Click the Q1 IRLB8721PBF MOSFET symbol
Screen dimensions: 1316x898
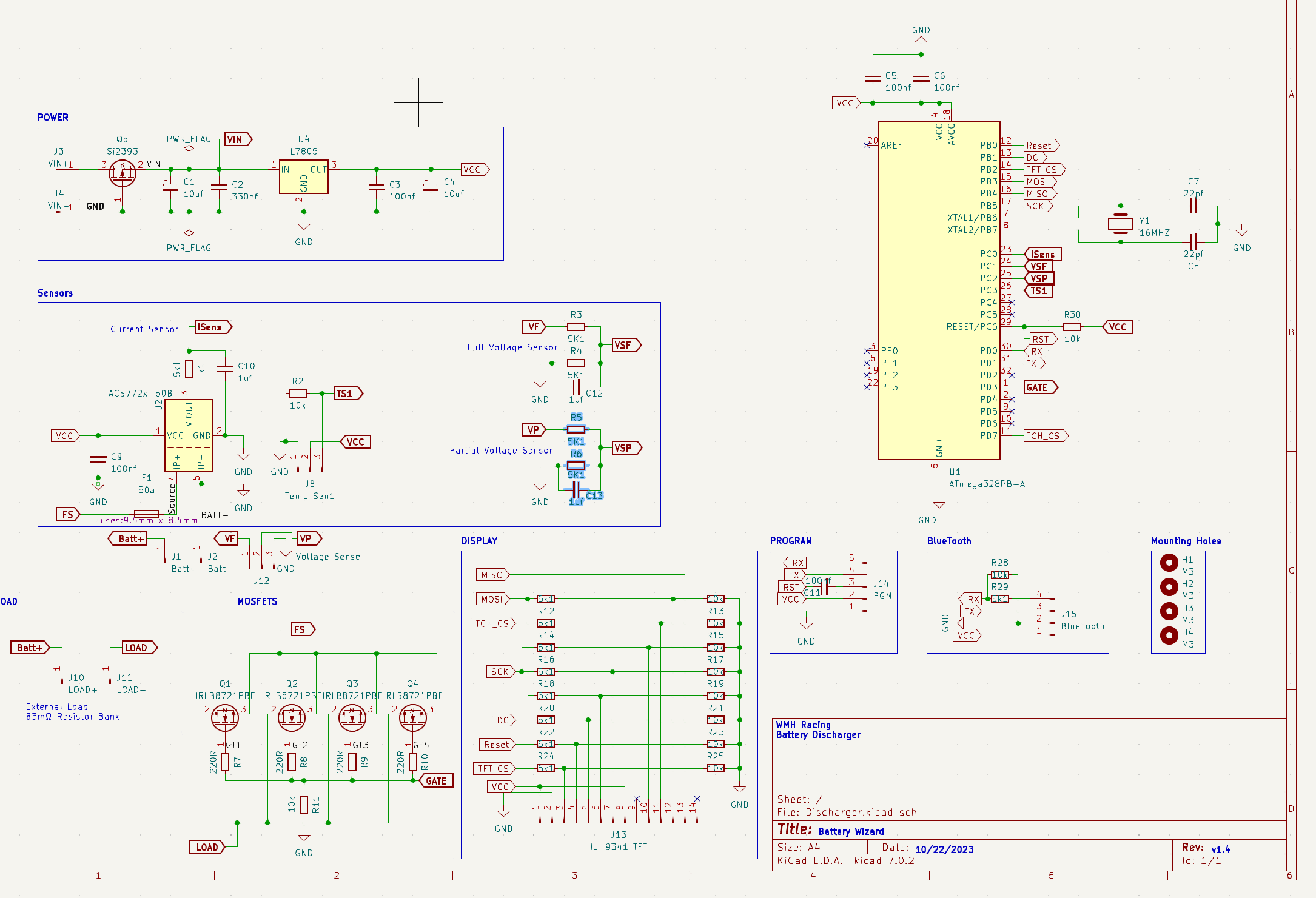(x=225, y=719)
